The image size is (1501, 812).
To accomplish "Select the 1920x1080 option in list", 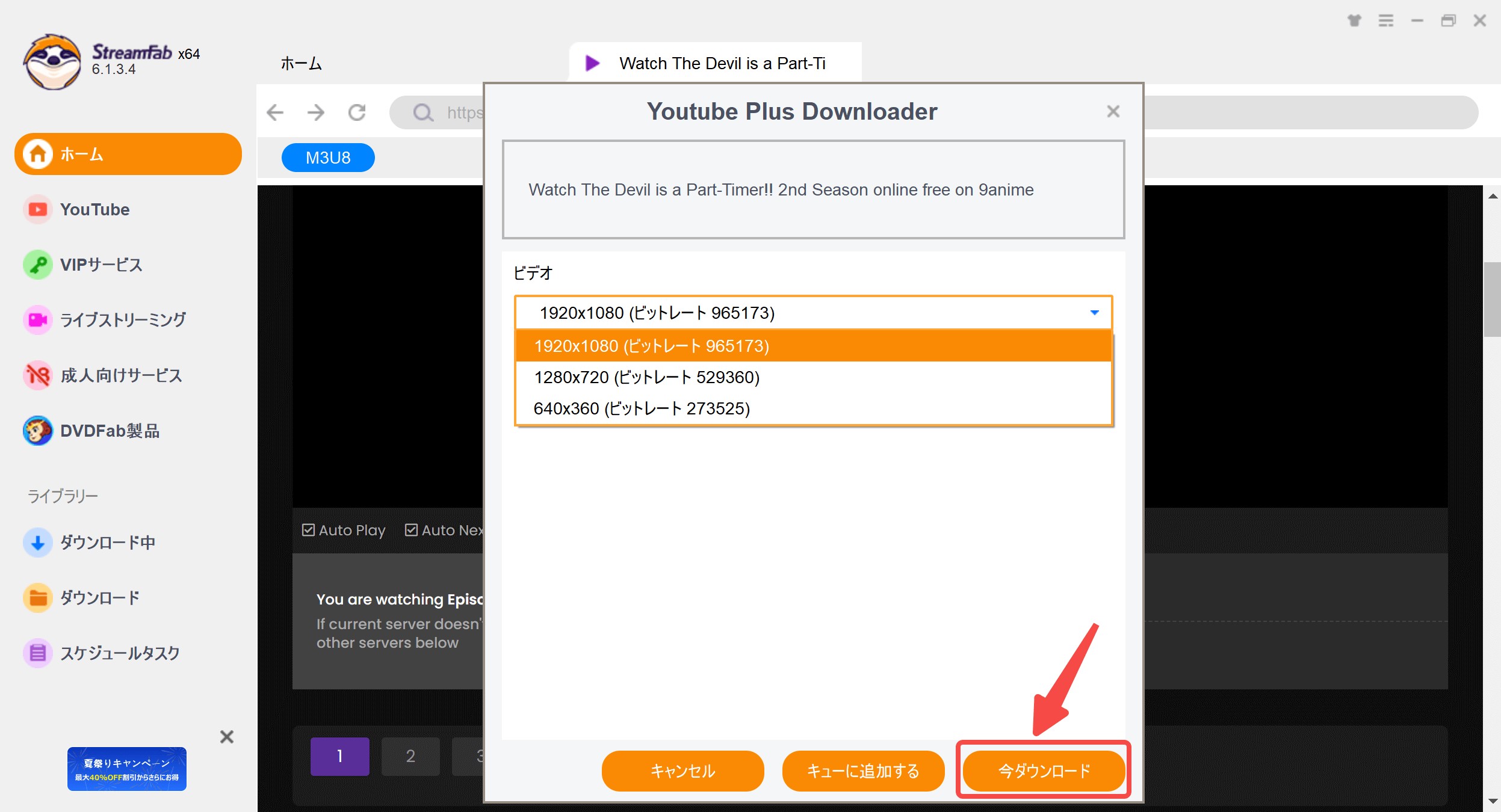I will [813, 346].
